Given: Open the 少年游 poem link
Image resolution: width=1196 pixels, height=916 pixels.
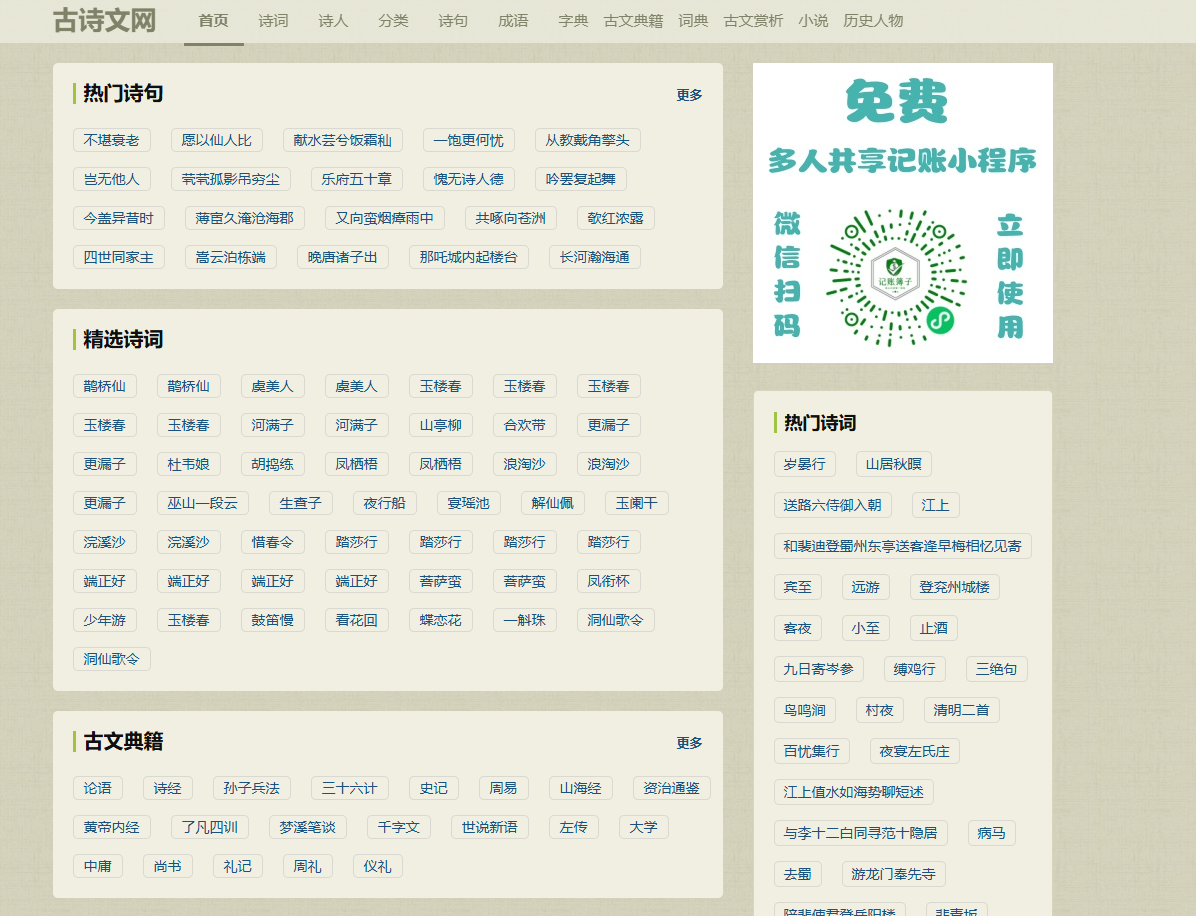Looking at the screenshot, I should (104, 620).
